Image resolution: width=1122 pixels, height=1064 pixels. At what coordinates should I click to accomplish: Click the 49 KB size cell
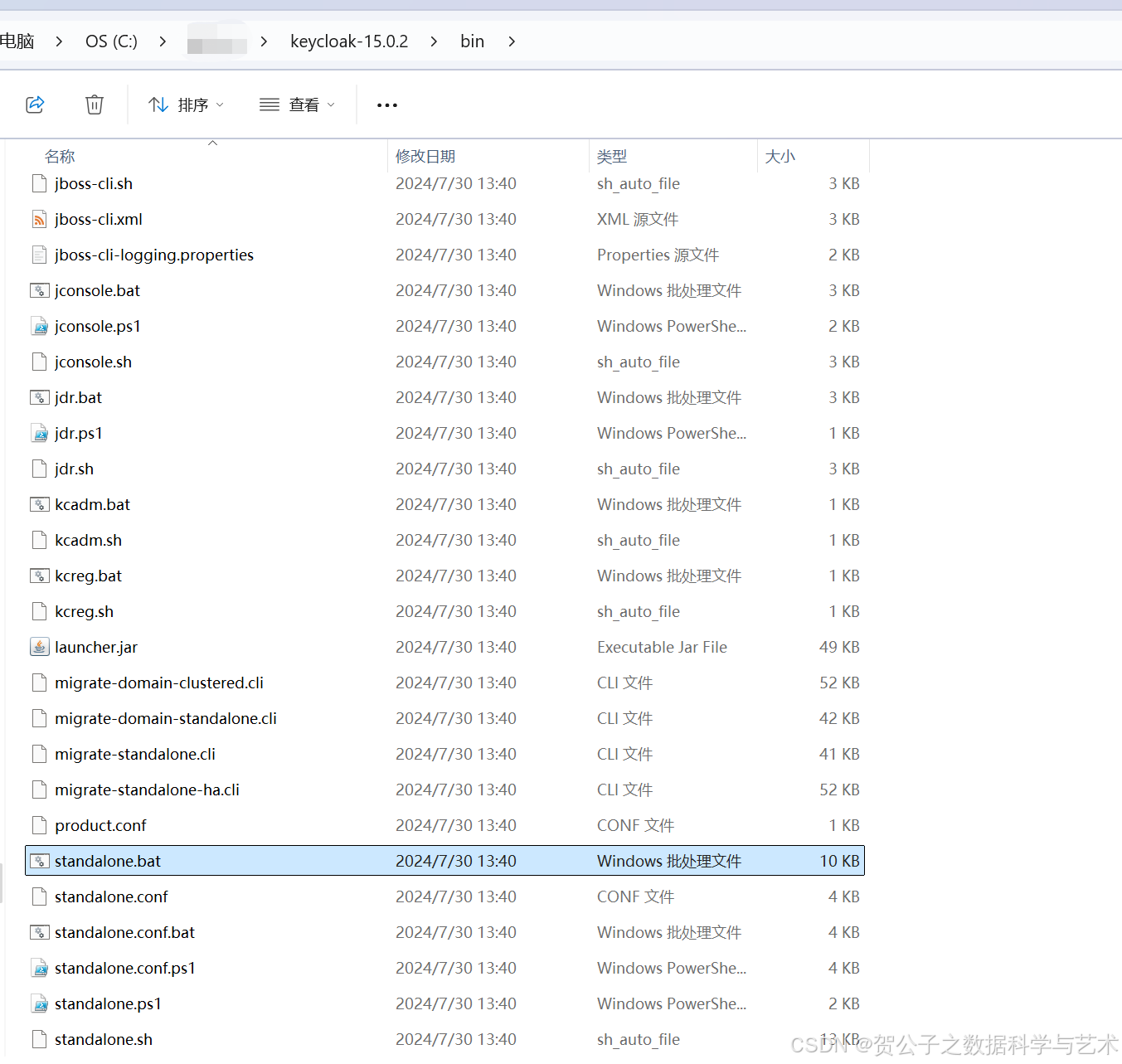[x=839, y=647]
